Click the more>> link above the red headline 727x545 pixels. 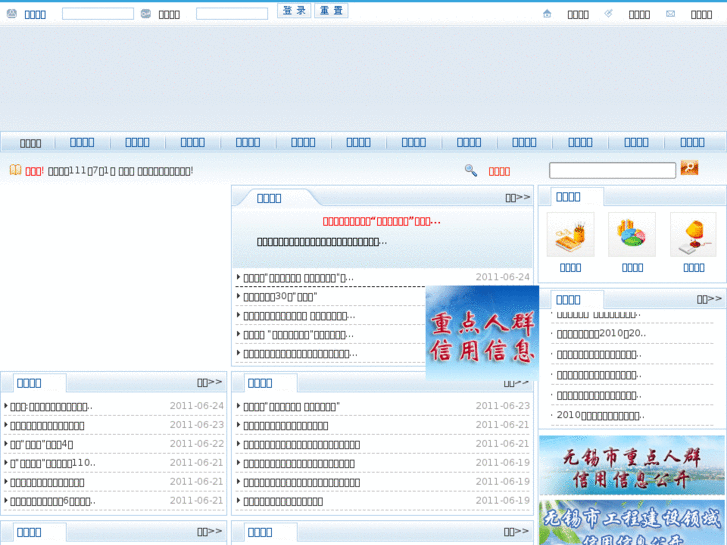517,198
